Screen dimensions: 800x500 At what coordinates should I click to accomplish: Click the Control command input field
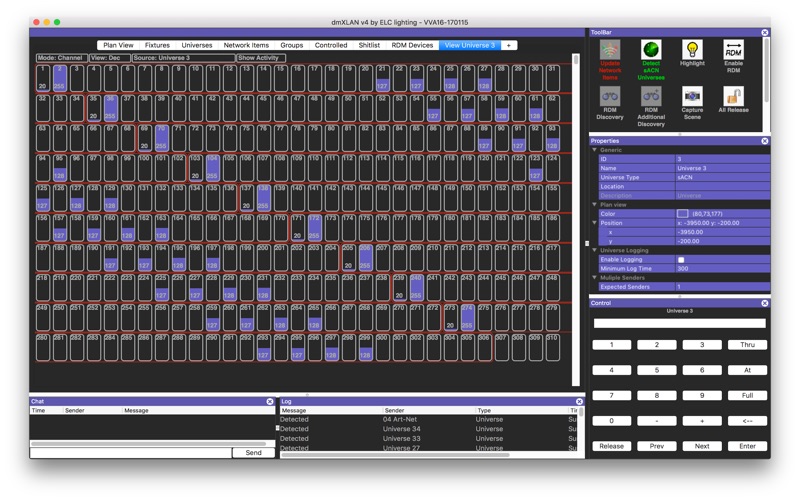click(x=679, y=324)
